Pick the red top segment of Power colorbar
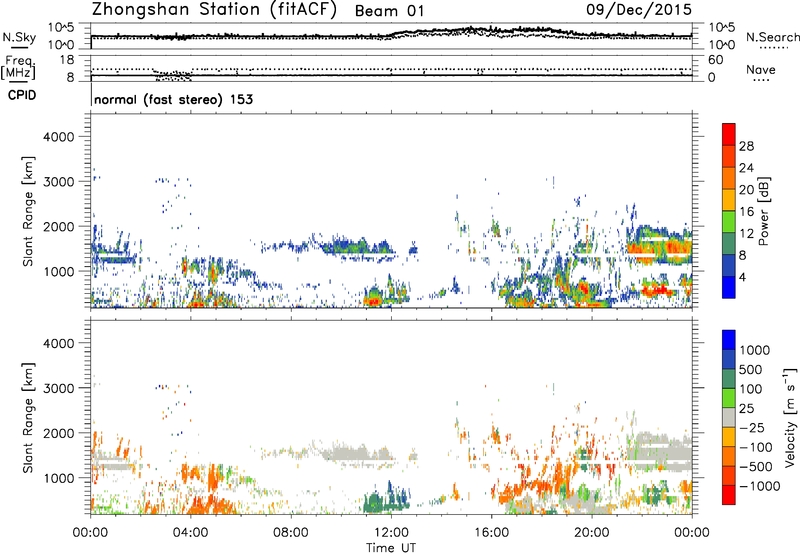 click(x=729, y=134)
